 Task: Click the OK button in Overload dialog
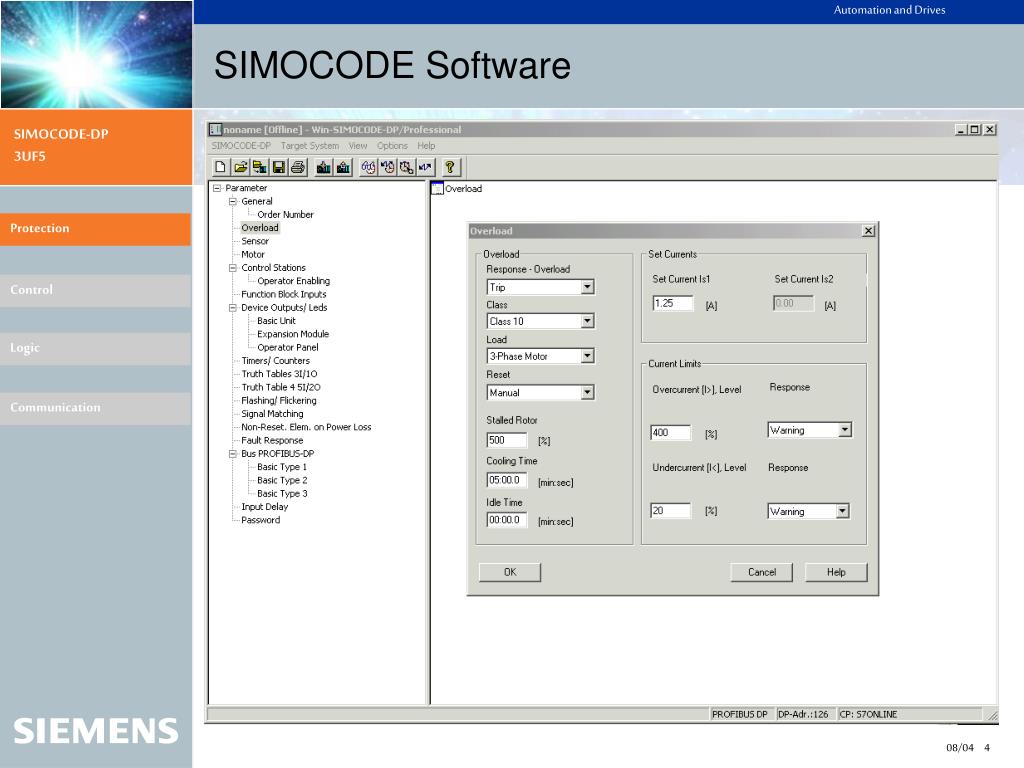[510, 572]
